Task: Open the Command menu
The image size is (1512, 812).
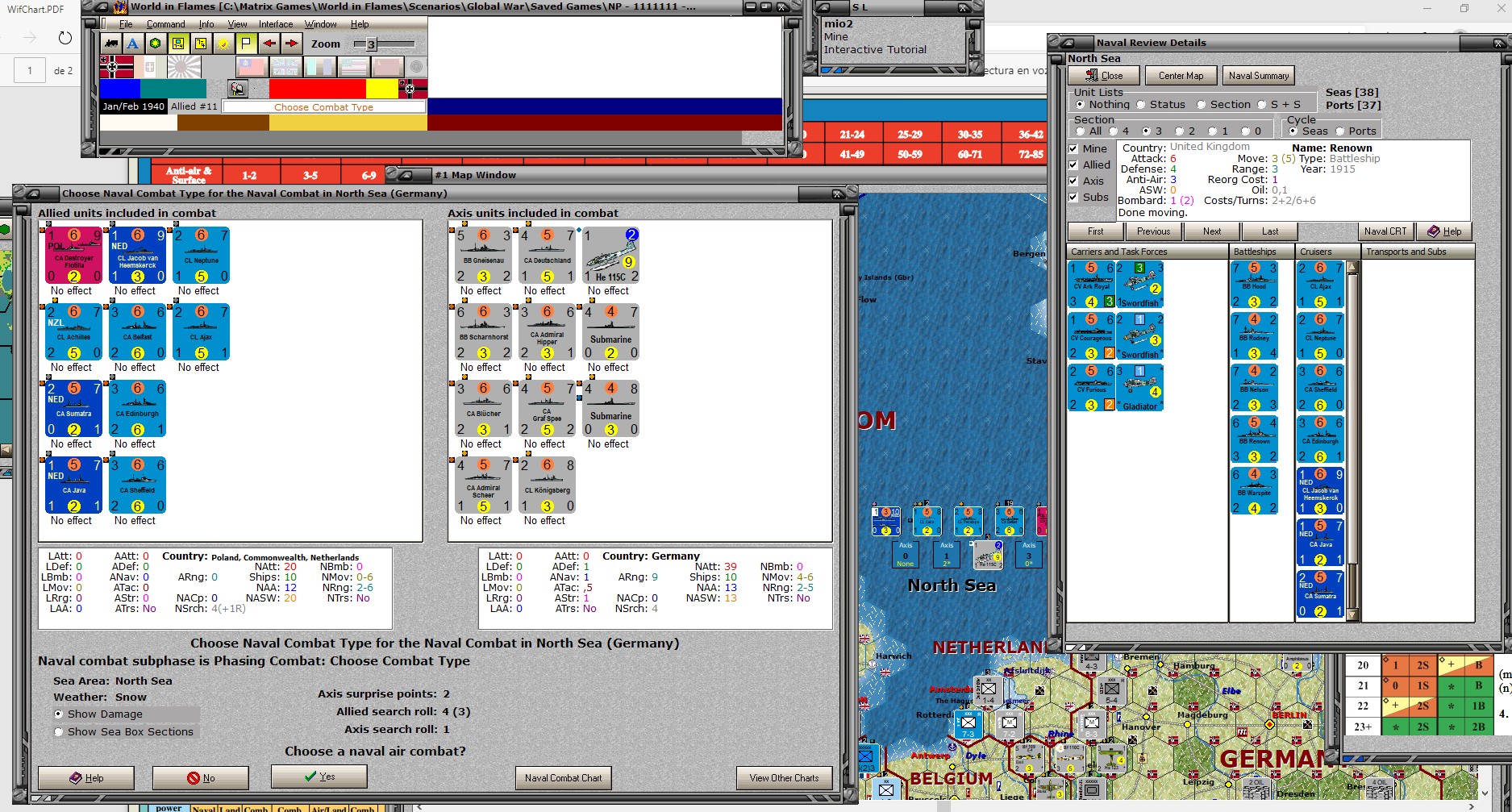Action: pyautogui.click(x=165, y=24)
